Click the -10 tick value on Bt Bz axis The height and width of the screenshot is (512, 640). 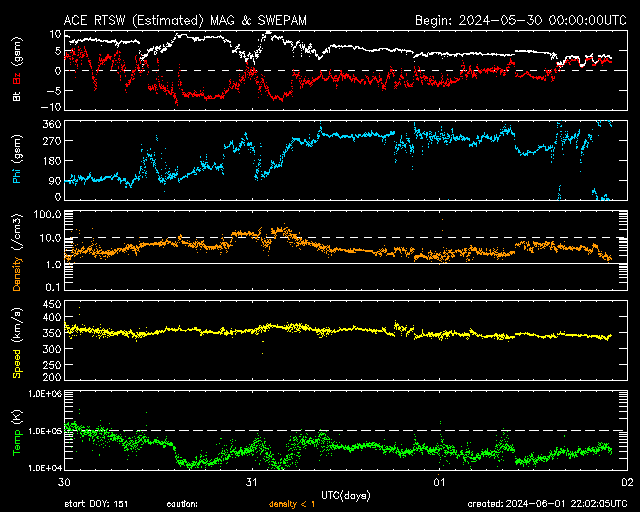pyautogui.click(x=51, y=107)
